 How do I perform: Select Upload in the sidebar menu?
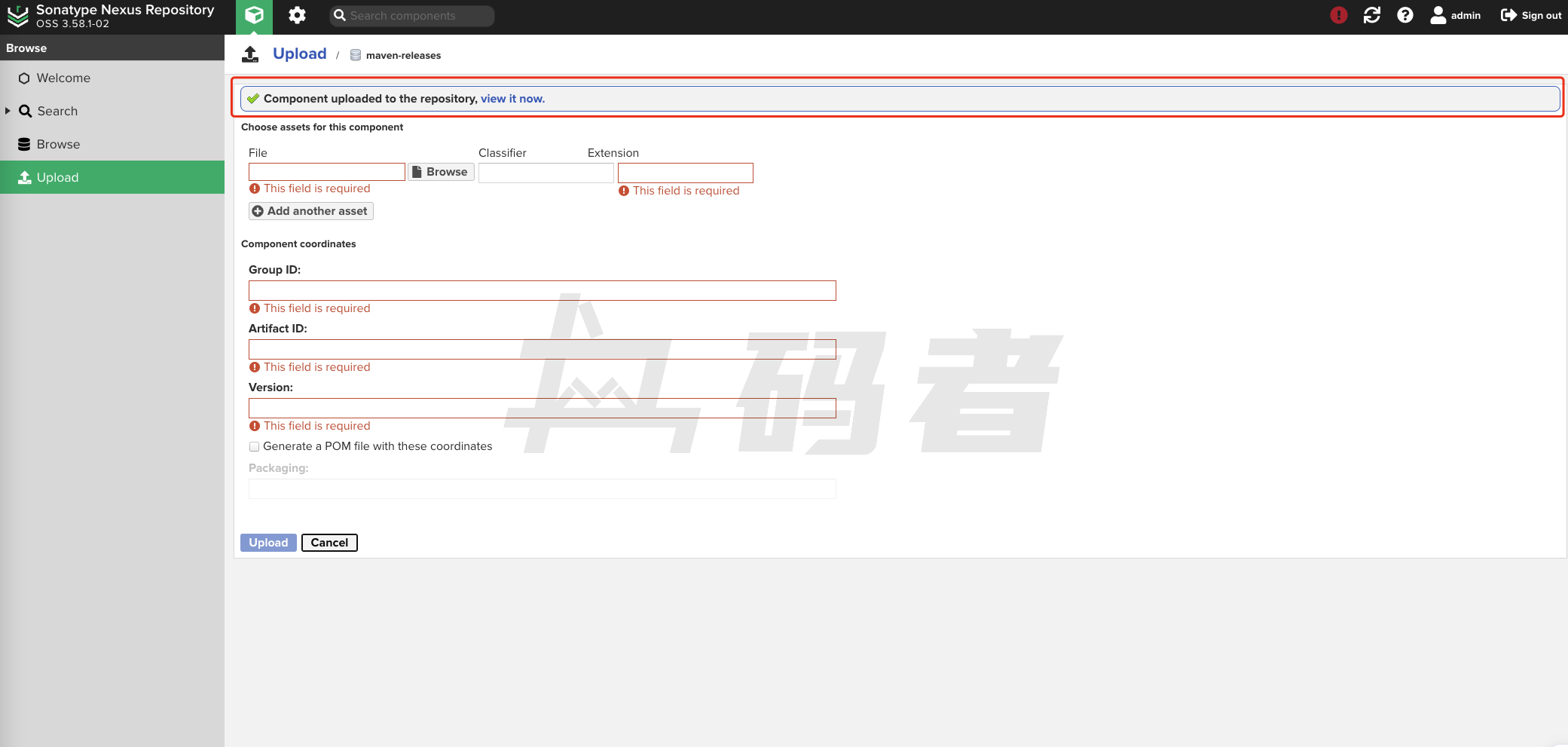pos(57,178)
